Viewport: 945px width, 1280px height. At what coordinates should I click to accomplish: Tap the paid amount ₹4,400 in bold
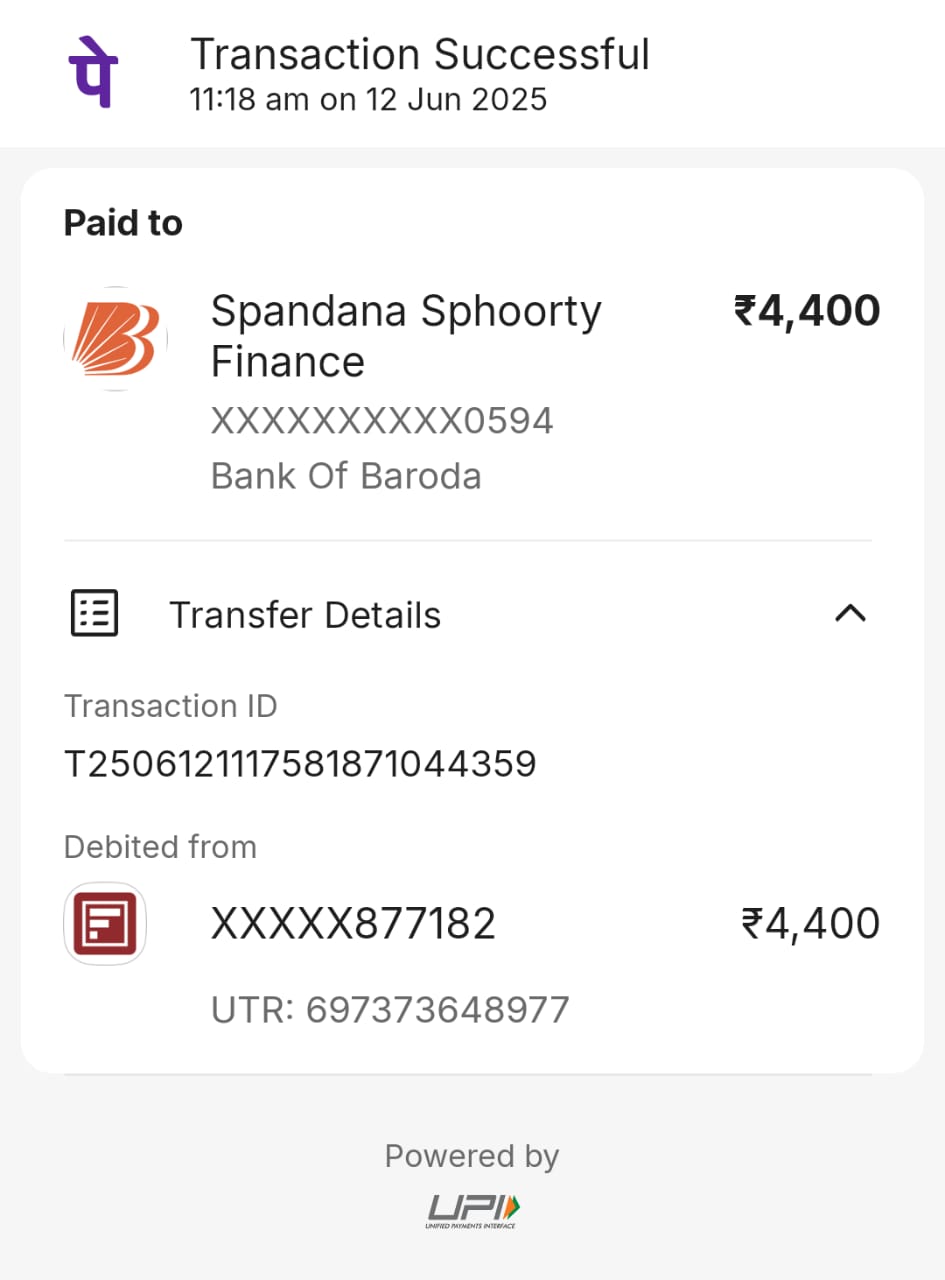point(807,311)
